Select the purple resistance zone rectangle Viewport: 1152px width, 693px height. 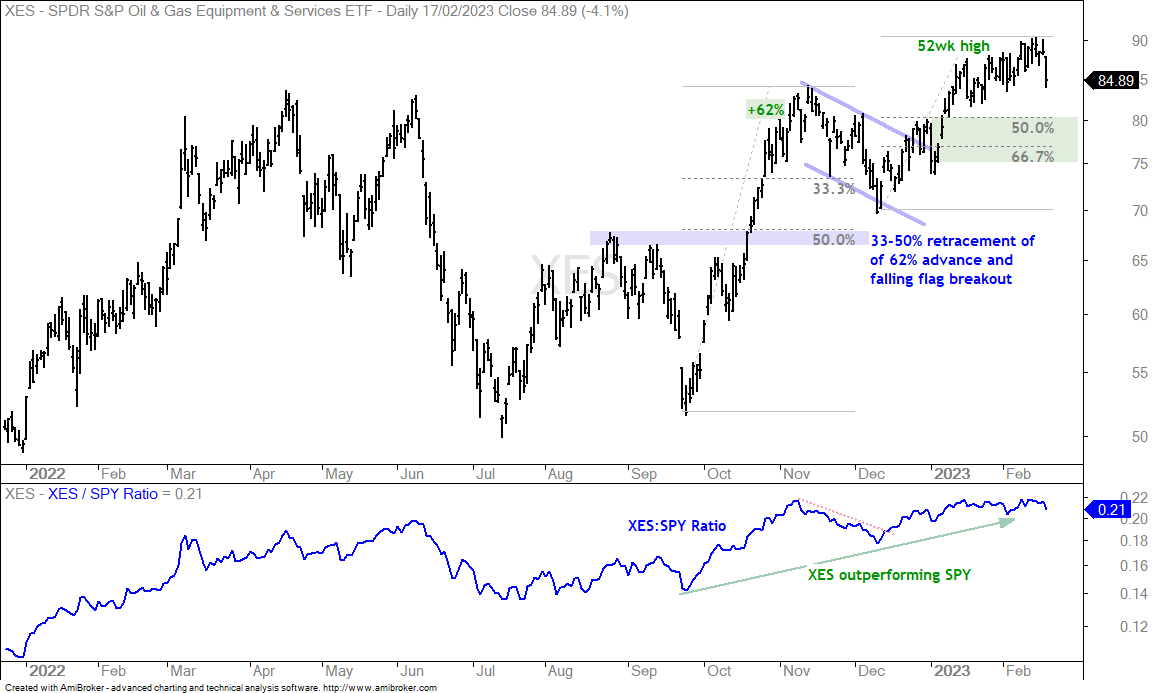click(x=729, y=238)
